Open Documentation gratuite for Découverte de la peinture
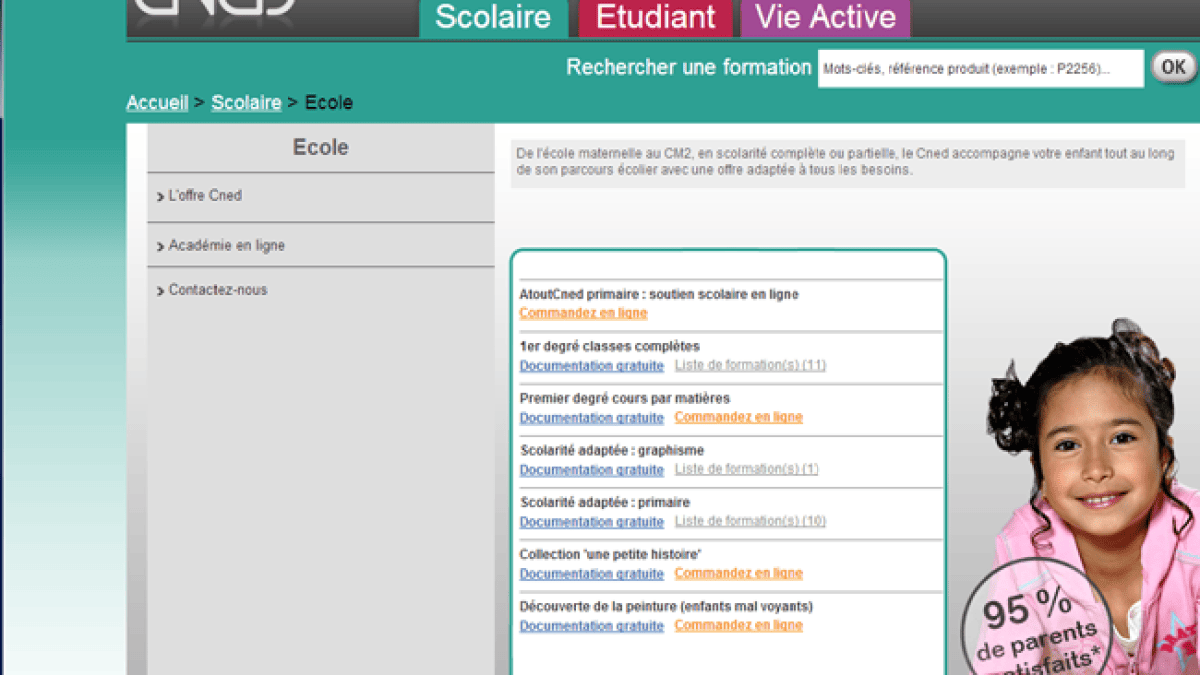This screenshot has width=1200, height=675. coord(591,625)
